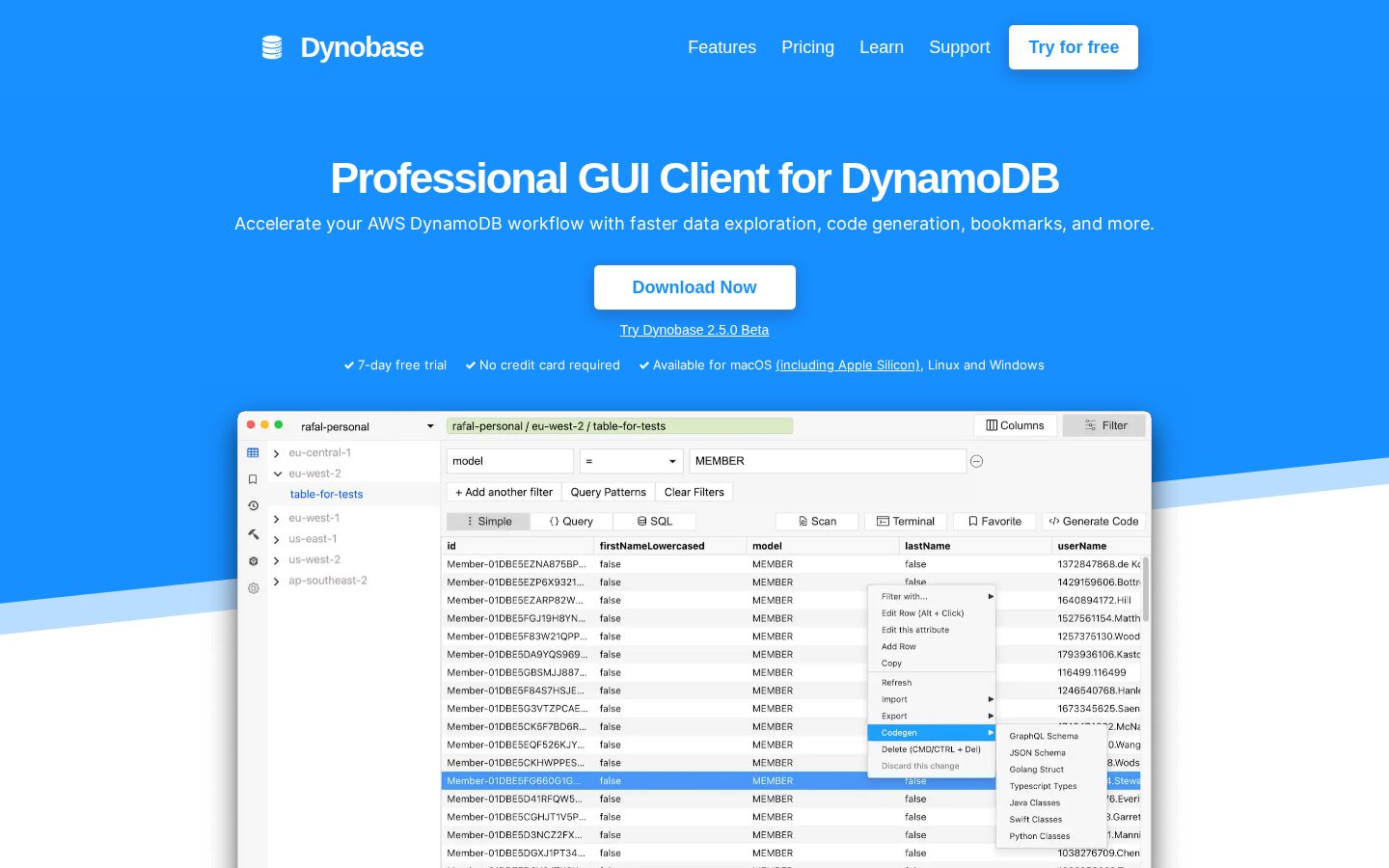Open the equals operator dropdown
Viewport: 1389px width, 868px height.
pyautogui.click(x=631, y=461)
